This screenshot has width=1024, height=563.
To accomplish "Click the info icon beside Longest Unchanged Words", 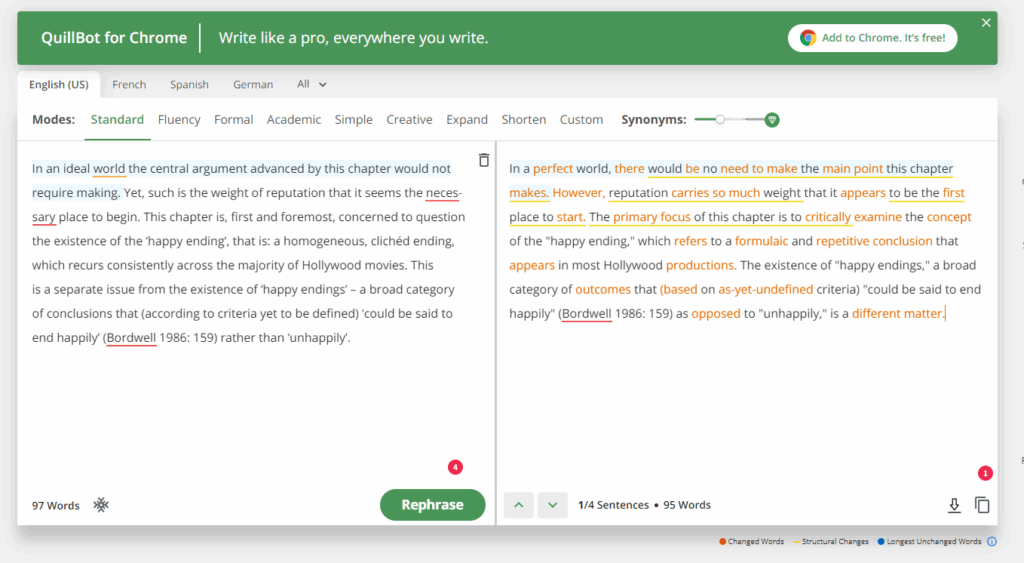I will (992, 542).
